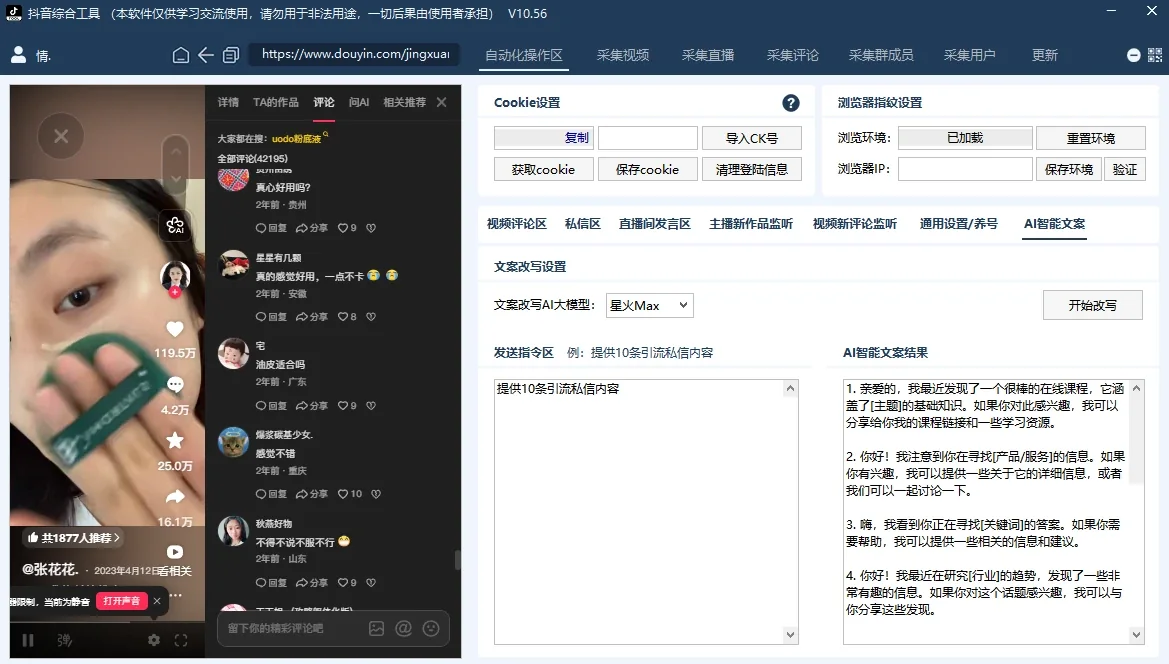
Task: Like the video with the heart icon
Action: (x=175, y=329)
